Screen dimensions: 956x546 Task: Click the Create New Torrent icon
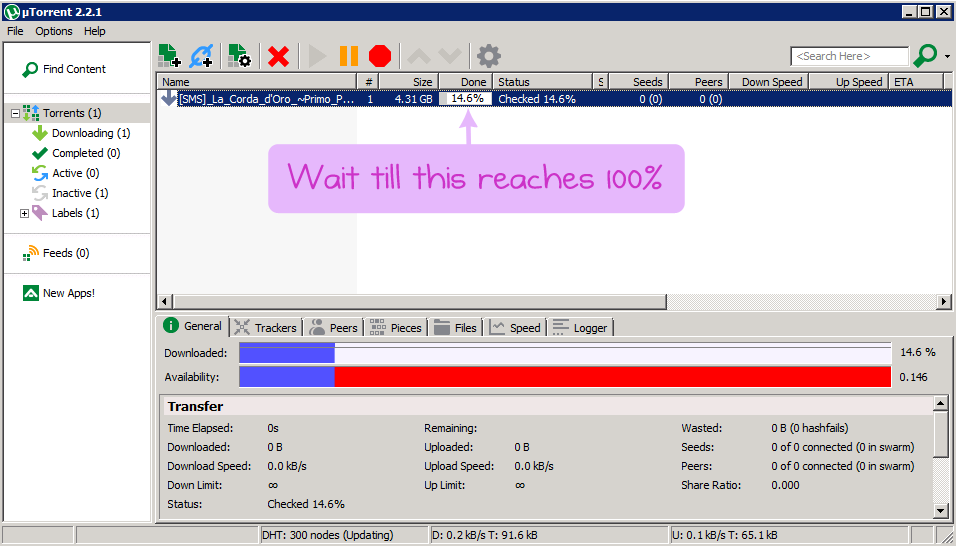tap(240, 55)
